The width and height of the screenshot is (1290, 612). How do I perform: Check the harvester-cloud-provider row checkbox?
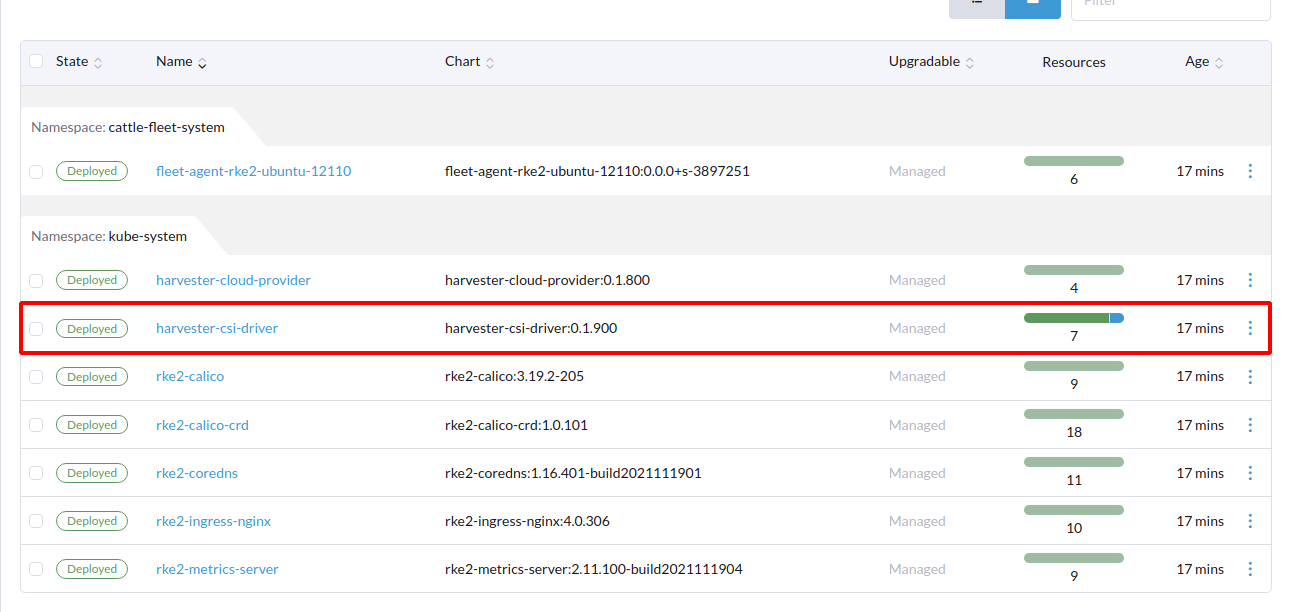(x=36, y=280)
